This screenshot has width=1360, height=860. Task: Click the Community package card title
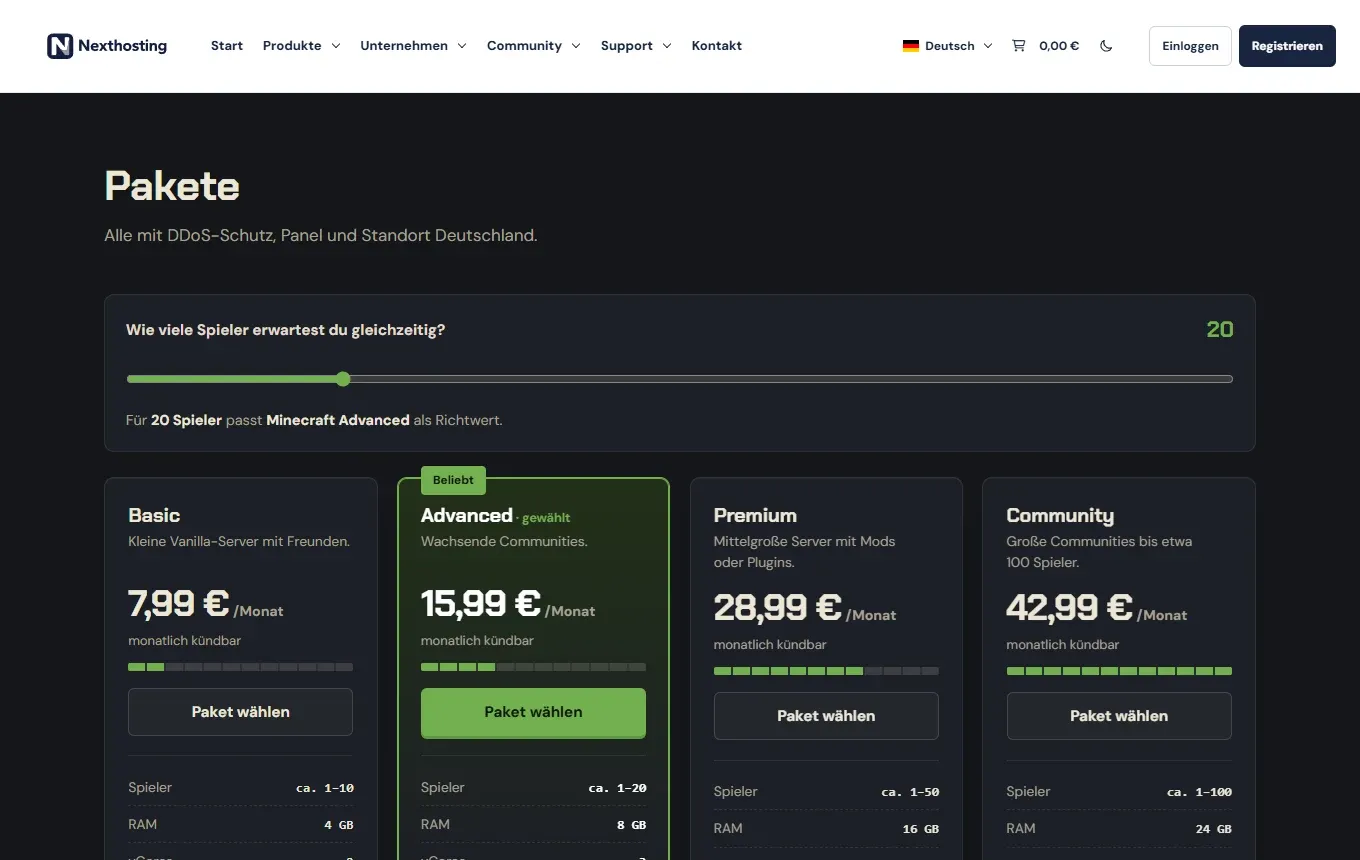point(1060,516)
